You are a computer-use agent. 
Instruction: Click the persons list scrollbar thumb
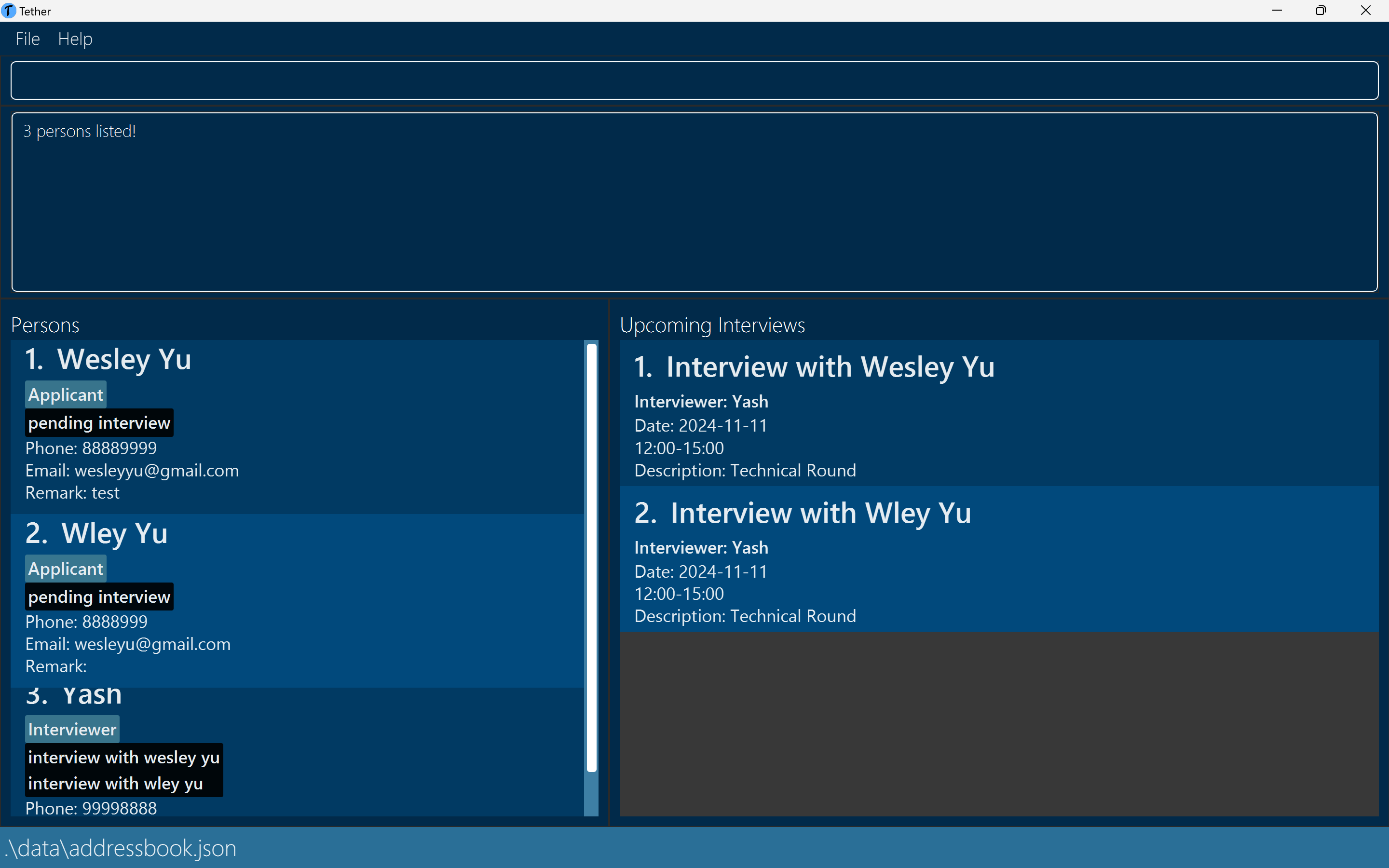coord(591,557)
